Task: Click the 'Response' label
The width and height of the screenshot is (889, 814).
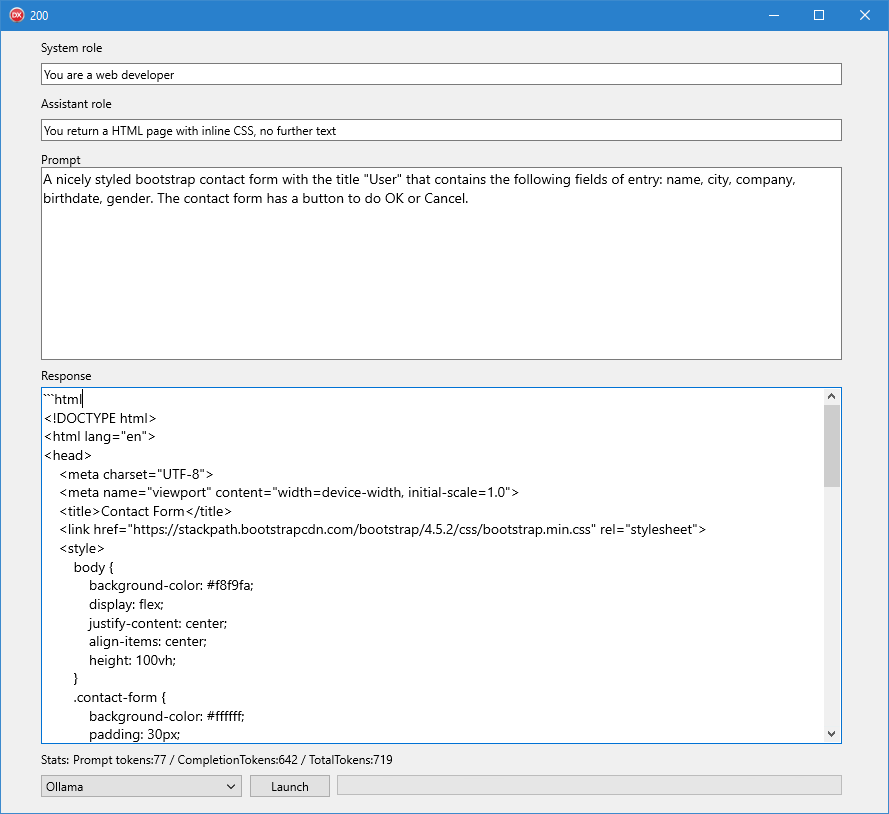Action: (66, 376)
